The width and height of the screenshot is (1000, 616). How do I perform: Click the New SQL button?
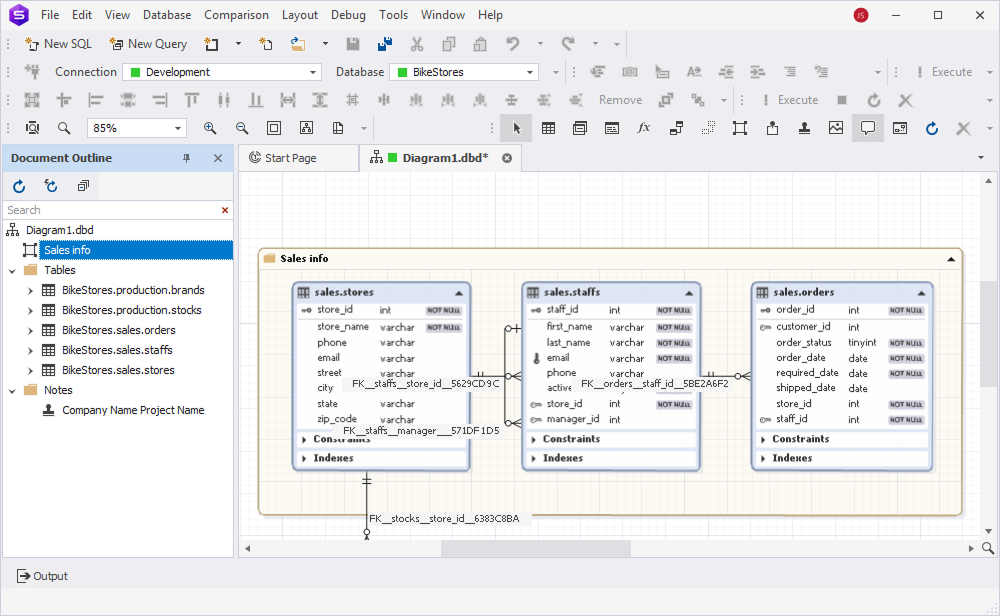(x=58, y=44)
